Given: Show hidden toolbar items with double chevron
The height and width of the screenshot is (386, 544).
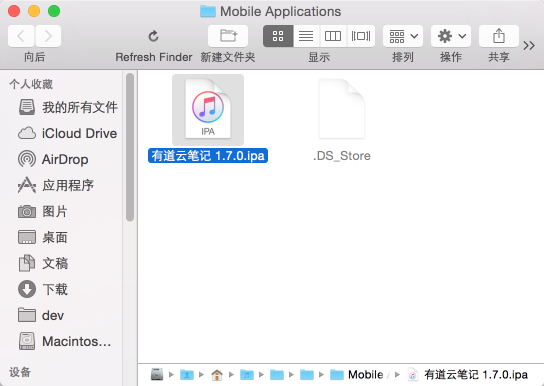Looking at the screenshot, I should [x=529, y=45].
